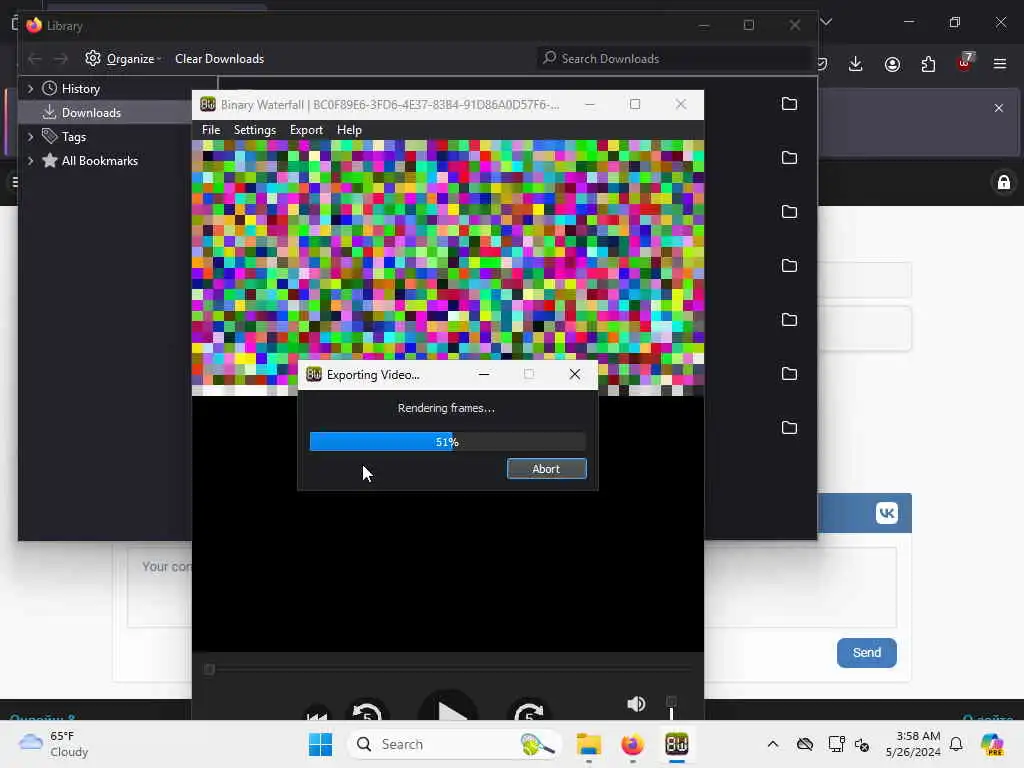Click the forward 5 seconds button
The height and width of the screenshot is (768, 1024).
[x=529, y=713]
